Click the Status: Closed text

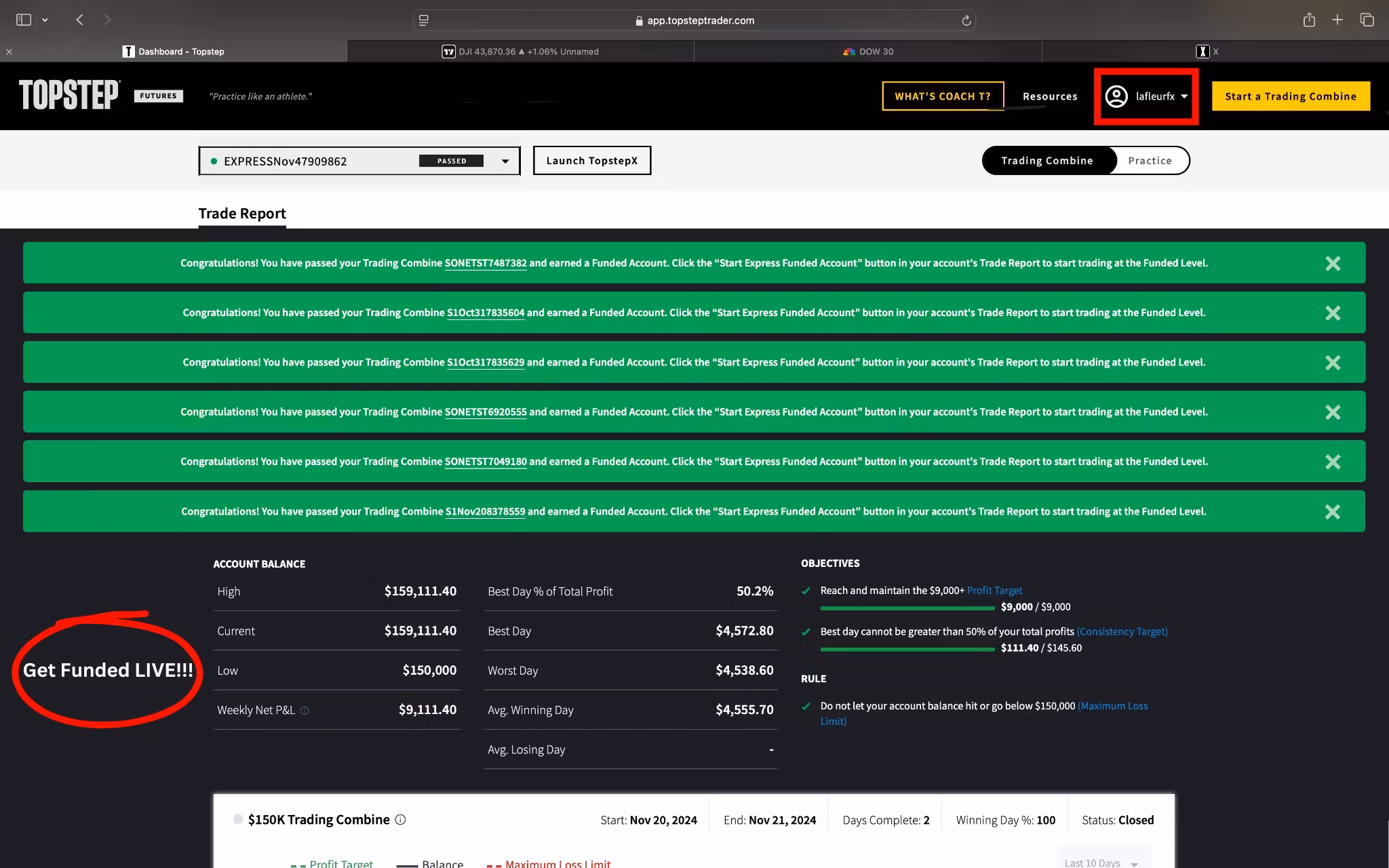tap(1118, 820)
